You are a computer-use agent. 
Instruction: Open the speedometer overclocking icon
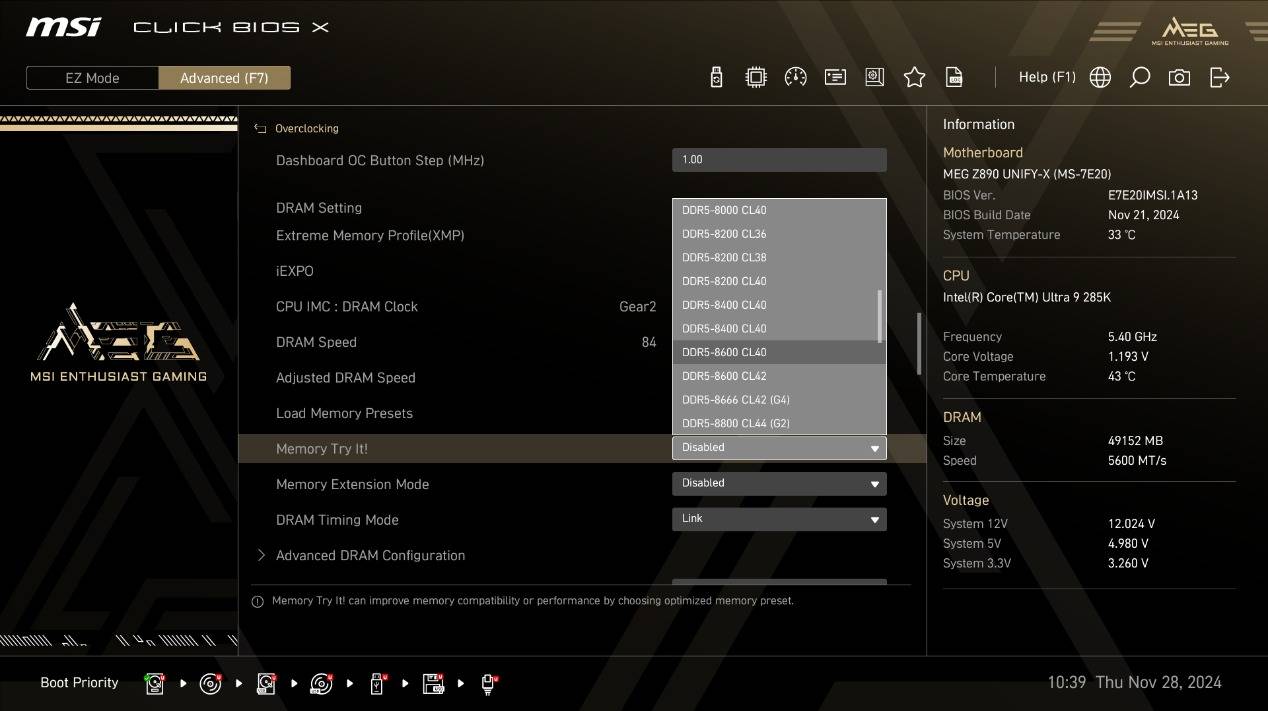coord(796,78)
